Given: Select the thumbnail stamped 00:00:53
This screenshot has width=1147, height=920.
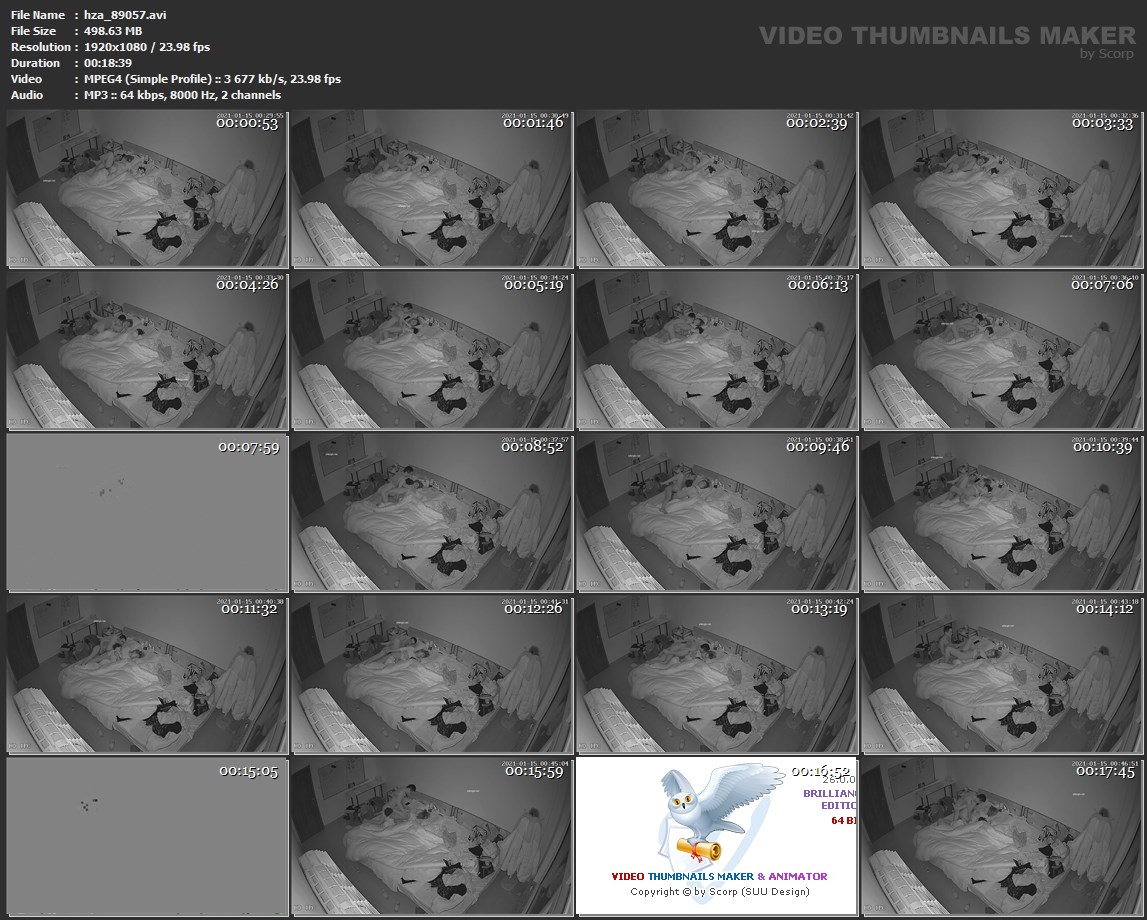Looking at the screenshot, I should click(147, 189).
